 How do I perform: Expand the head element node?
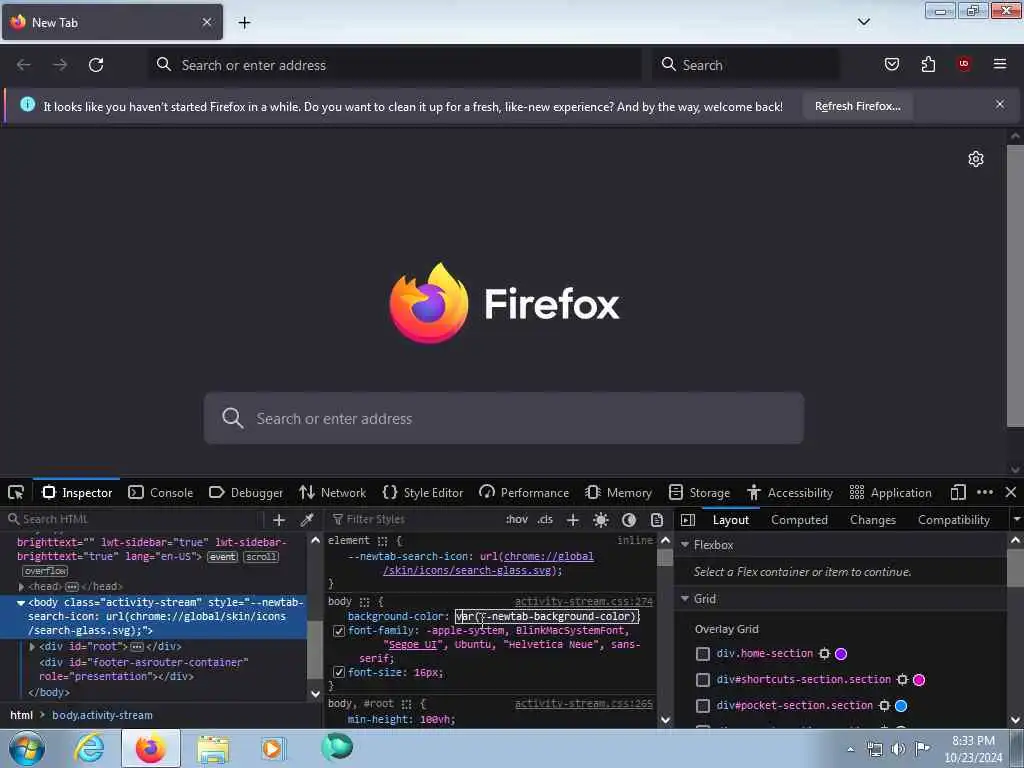point(22,586)
